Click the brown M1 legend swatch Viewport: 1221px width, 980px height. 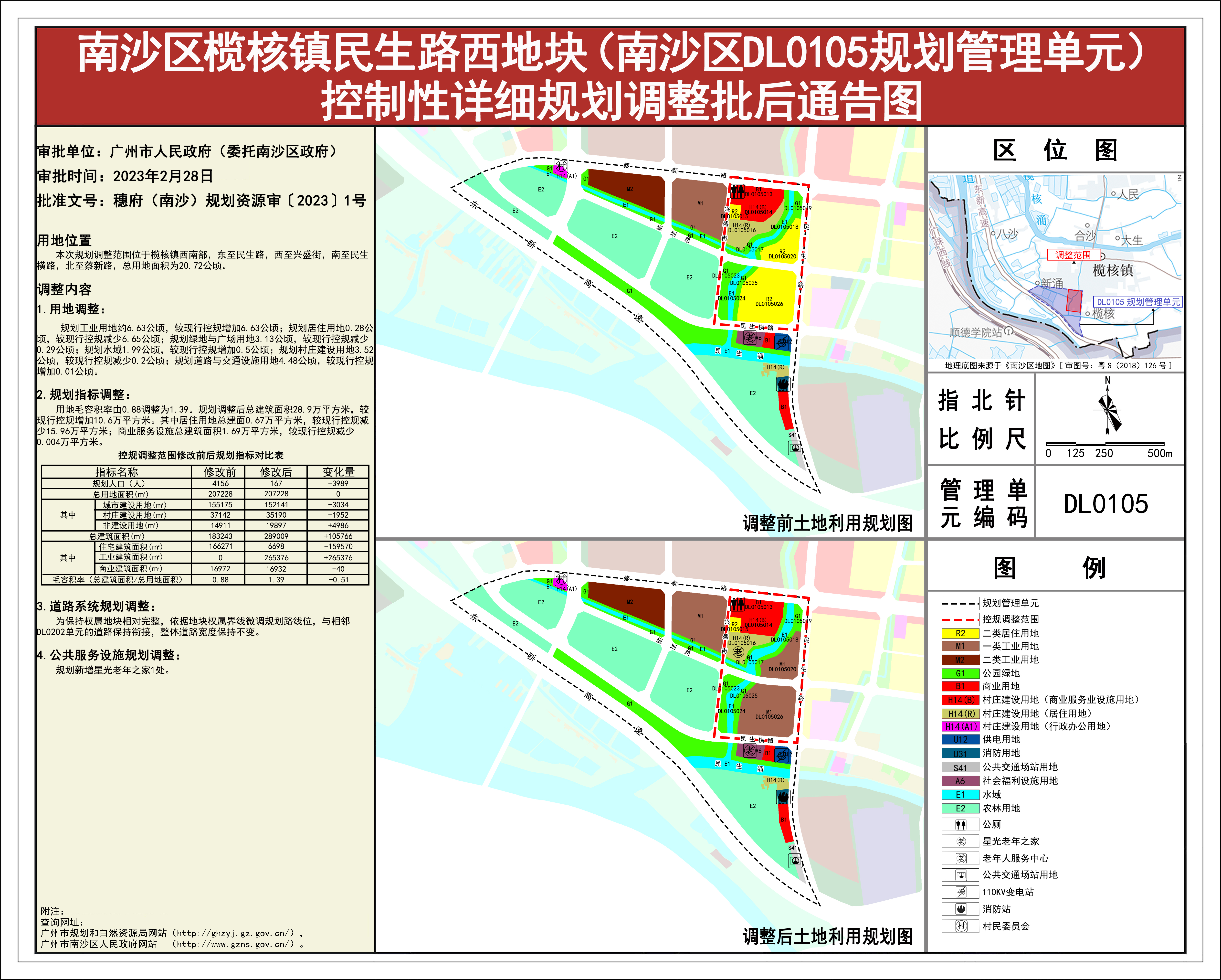click(x=960, y=646)
